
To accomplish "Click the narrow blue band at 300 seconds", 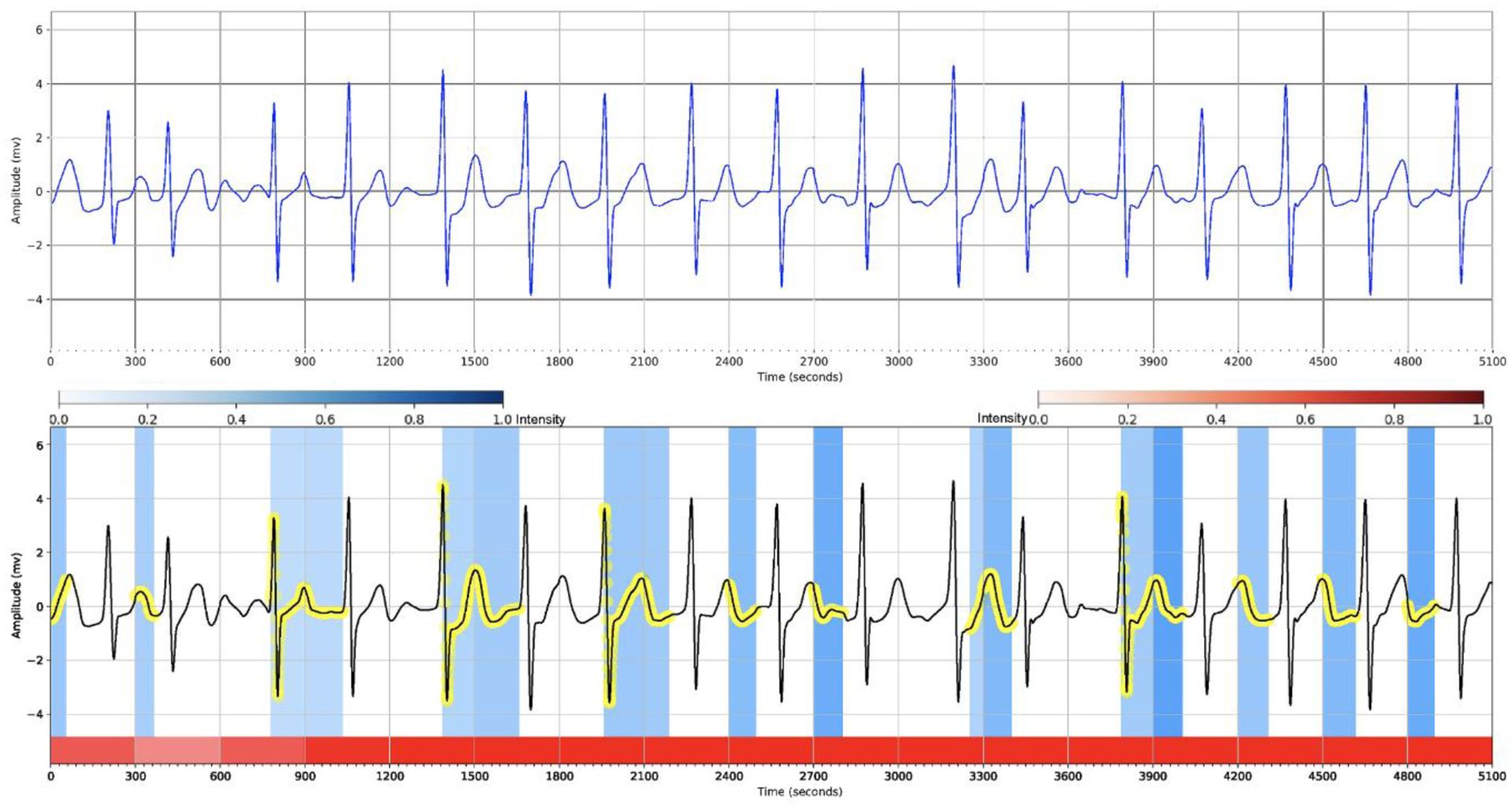I will click(144, 582).
